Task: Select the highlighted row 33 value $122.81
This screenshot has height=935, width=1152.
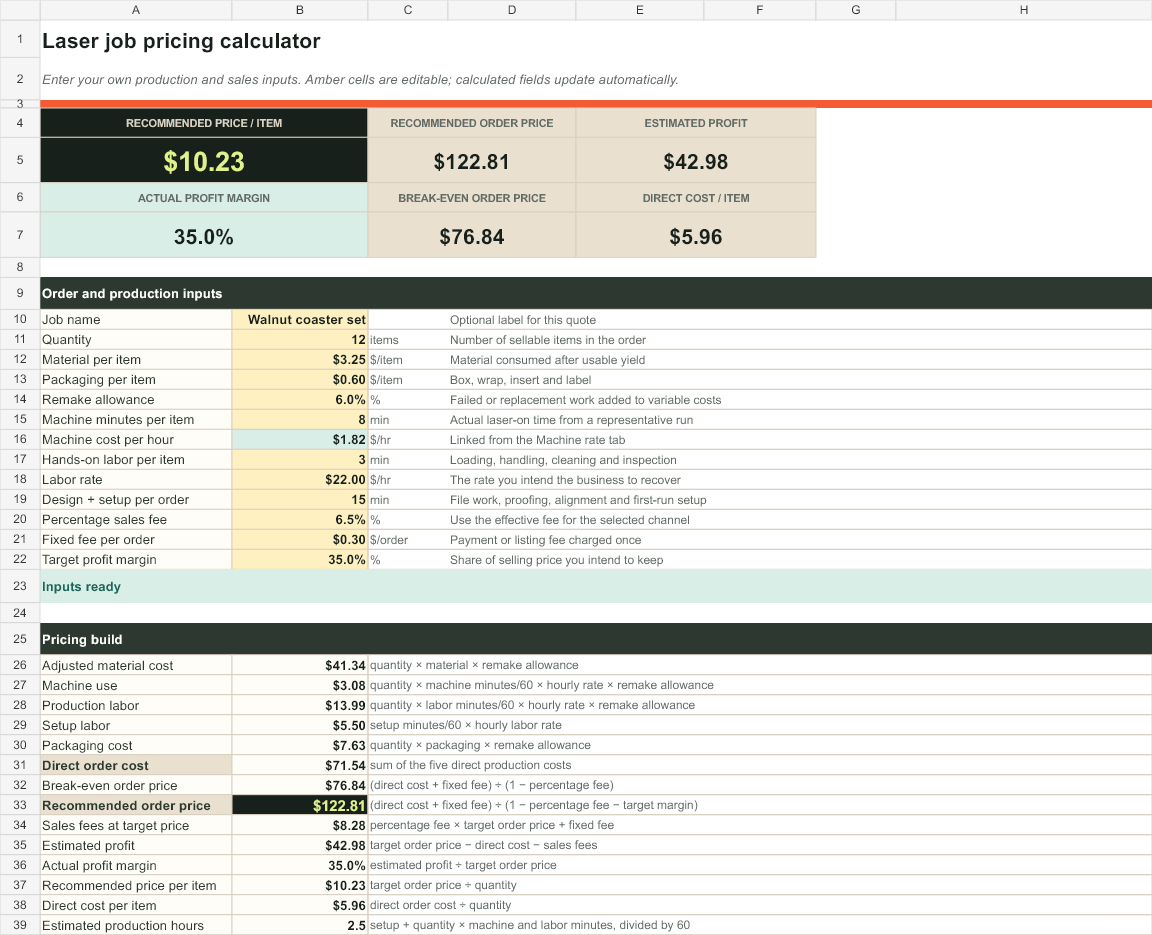Action: pyautogui.click(x=300, y=805)
